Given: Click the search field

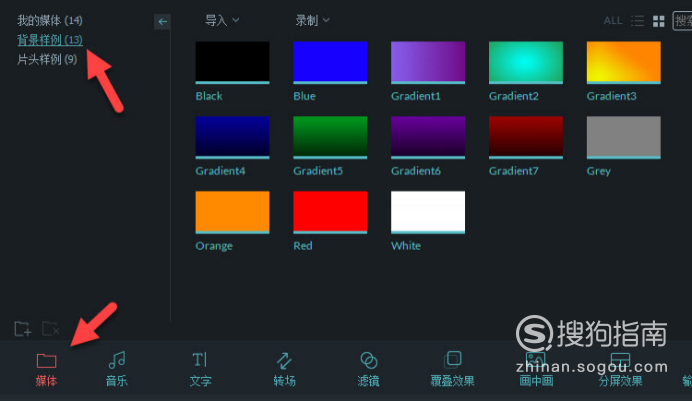Looking at the screenshot, I should 682,21.
